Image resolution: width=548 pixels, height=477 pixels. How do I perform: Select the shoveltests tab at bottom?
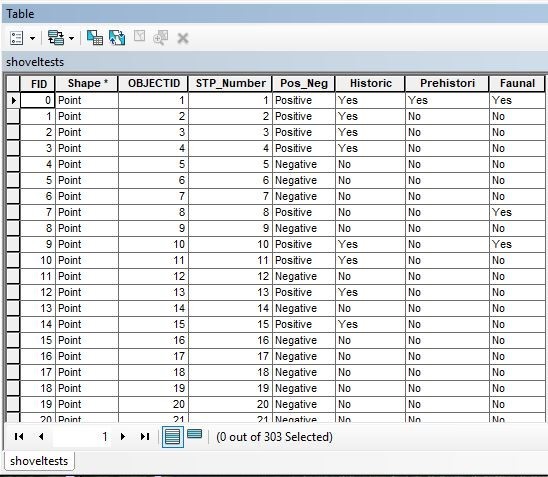tap(39, 461)
